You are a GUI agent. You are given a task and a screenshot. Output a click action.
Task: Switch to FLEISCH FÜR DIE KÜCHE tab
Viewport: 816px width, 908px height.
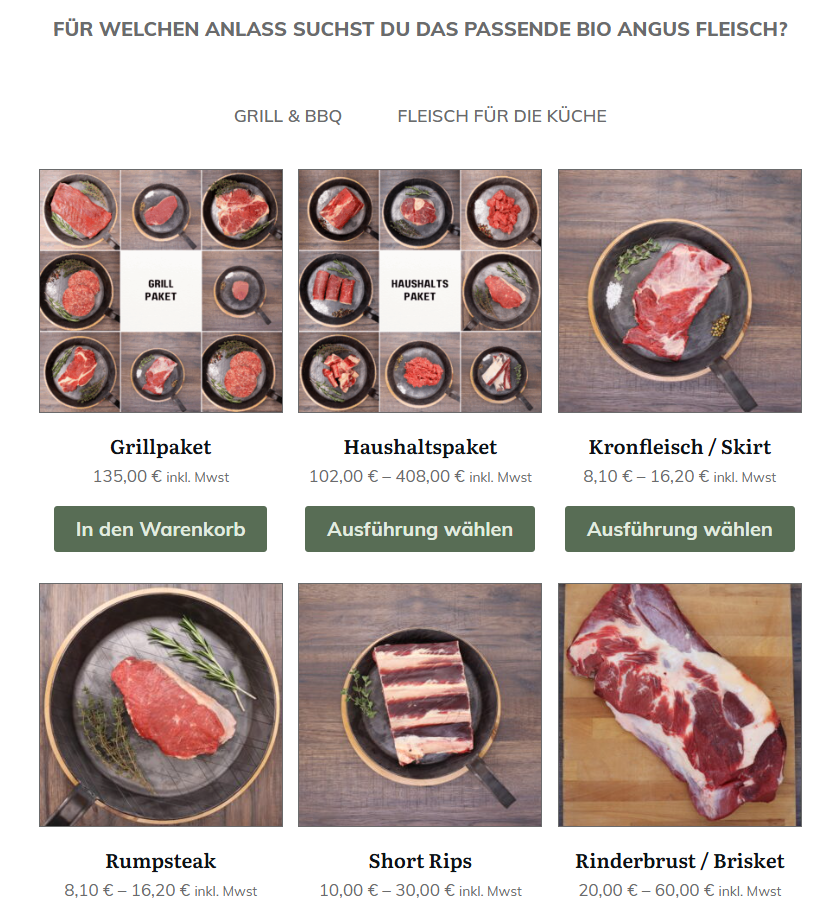pos(502,116)
